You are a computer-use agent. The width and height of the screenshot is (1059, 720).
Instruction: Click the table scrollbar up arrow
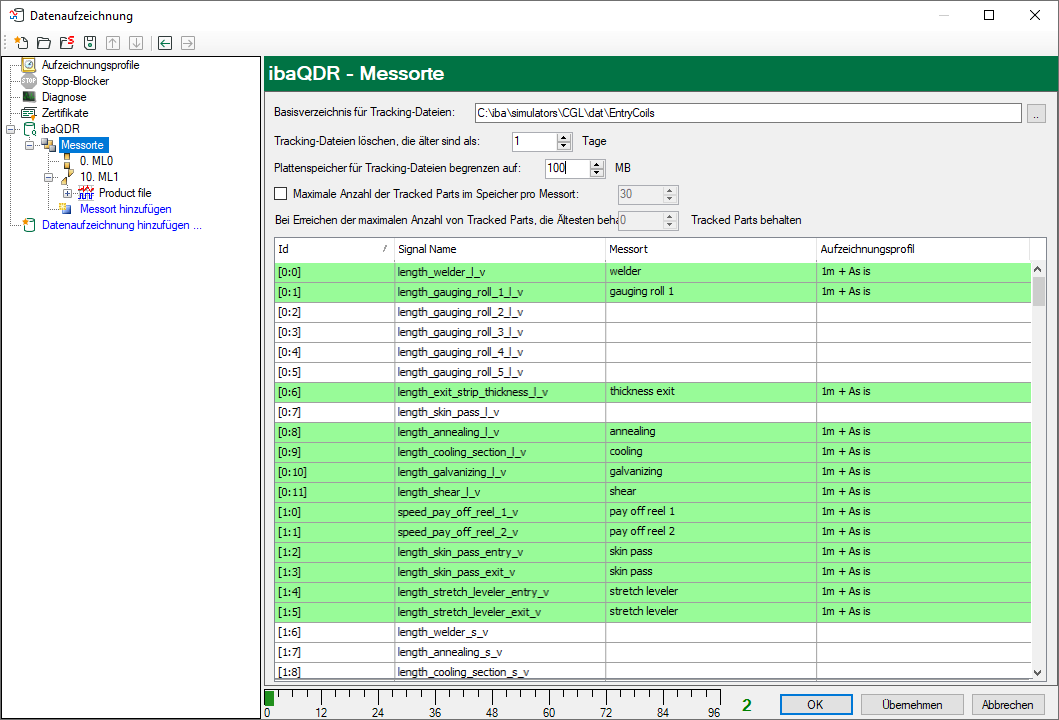pos(1038,269)
